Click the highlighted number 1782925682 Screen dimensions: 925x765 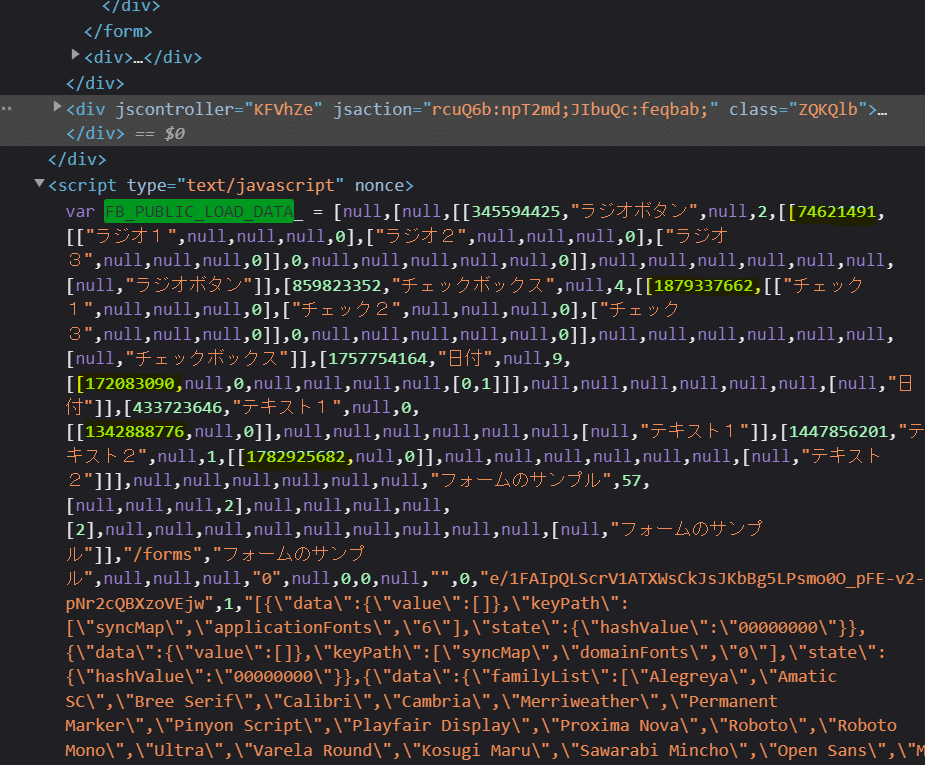pos(295,457)
